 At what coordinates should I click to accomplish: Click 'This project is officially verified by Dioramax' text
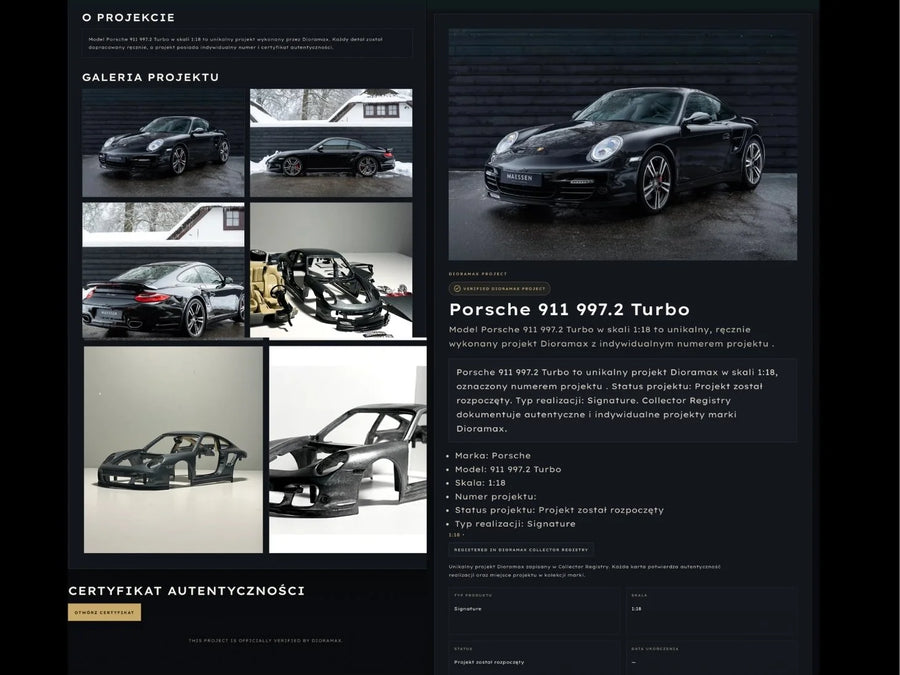click(265, 641)
